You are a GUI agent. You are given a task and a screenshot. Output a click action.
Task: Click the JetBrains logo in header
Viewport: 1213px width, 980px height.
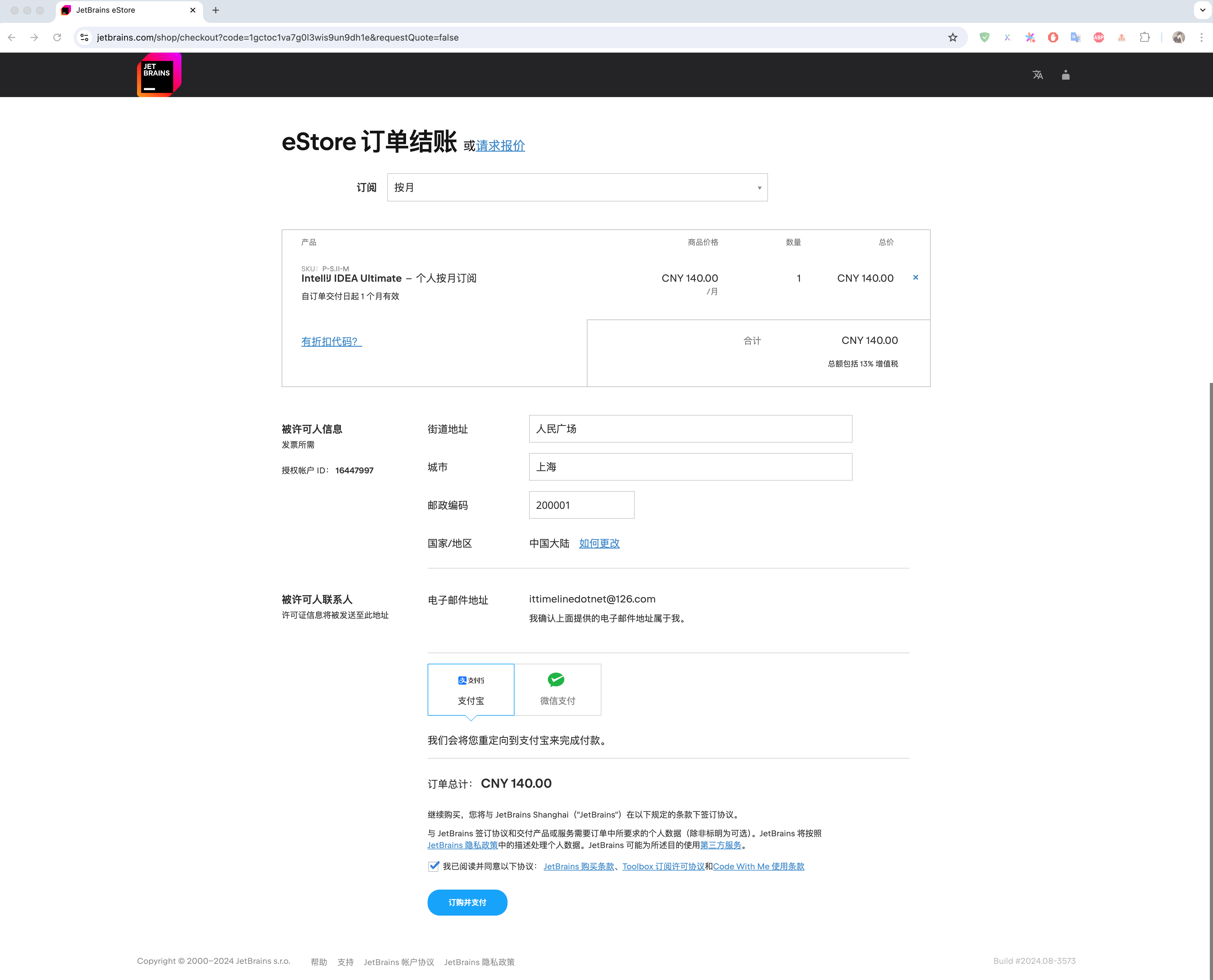(159, 75)
